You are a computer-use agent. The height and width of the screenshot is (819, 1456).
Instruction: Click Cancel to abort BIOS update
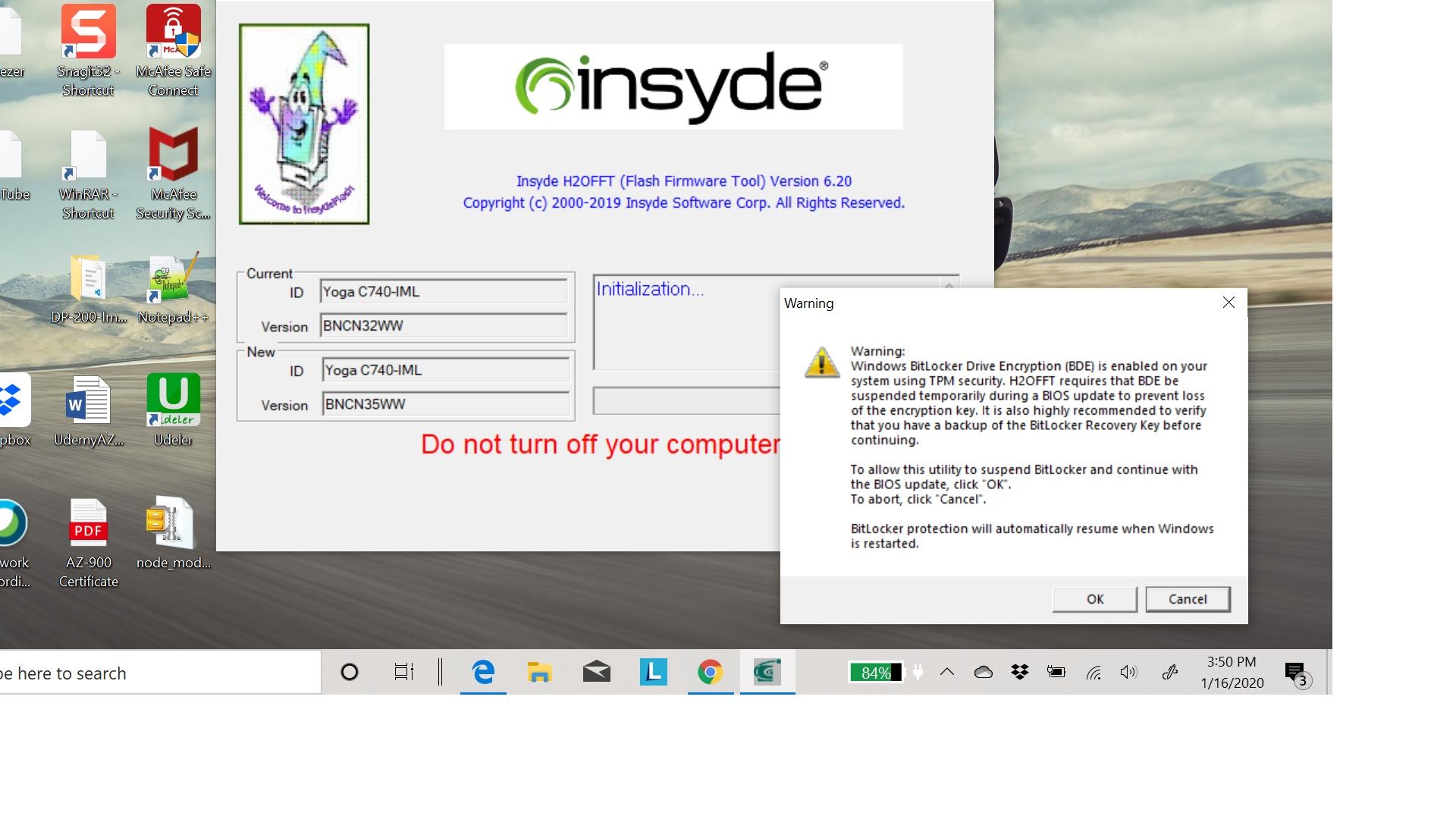1187,598
